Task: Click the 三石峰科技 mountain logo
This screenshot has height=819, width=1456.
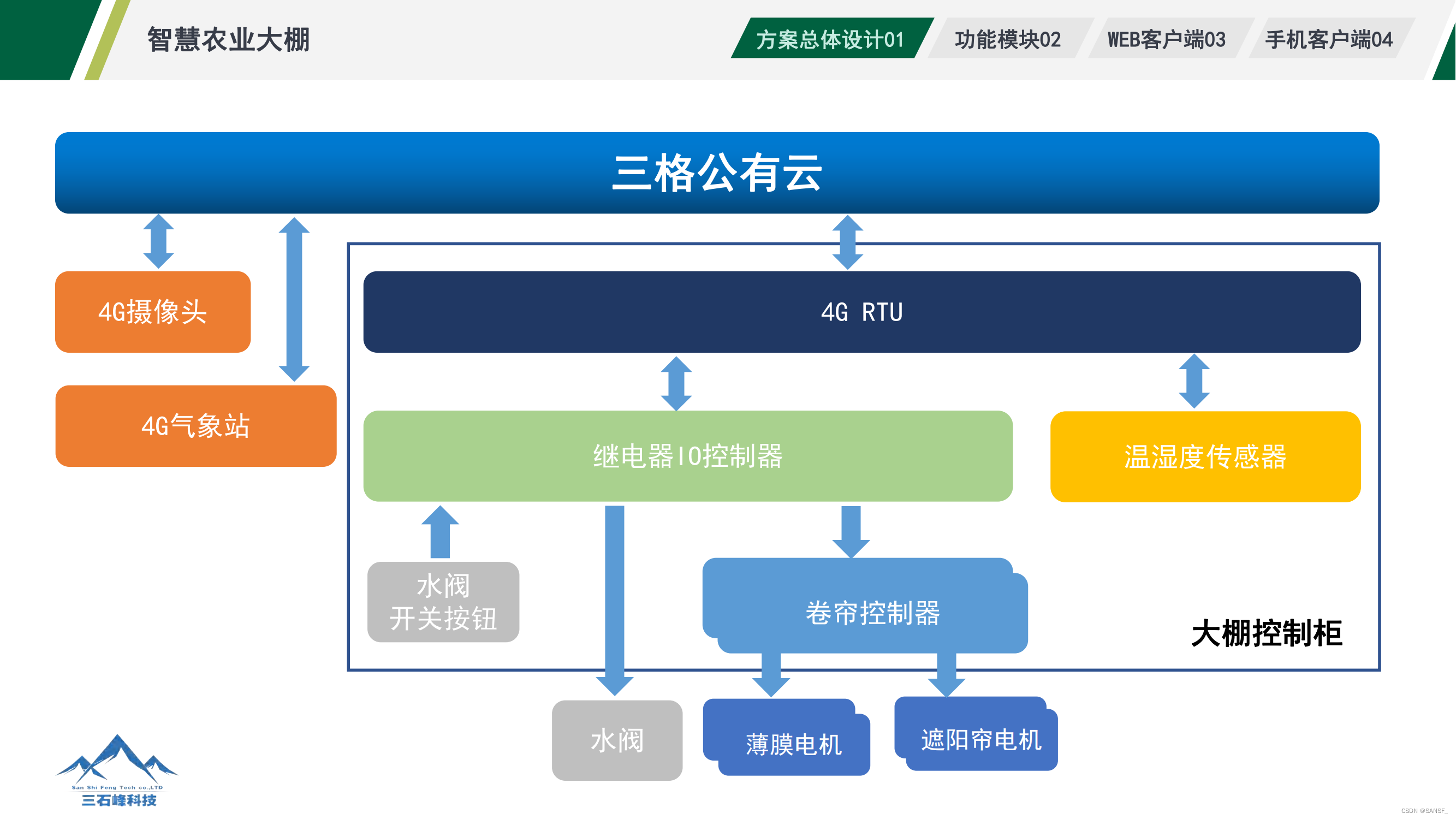Action: pyautogui.click(x=117, y=769)
